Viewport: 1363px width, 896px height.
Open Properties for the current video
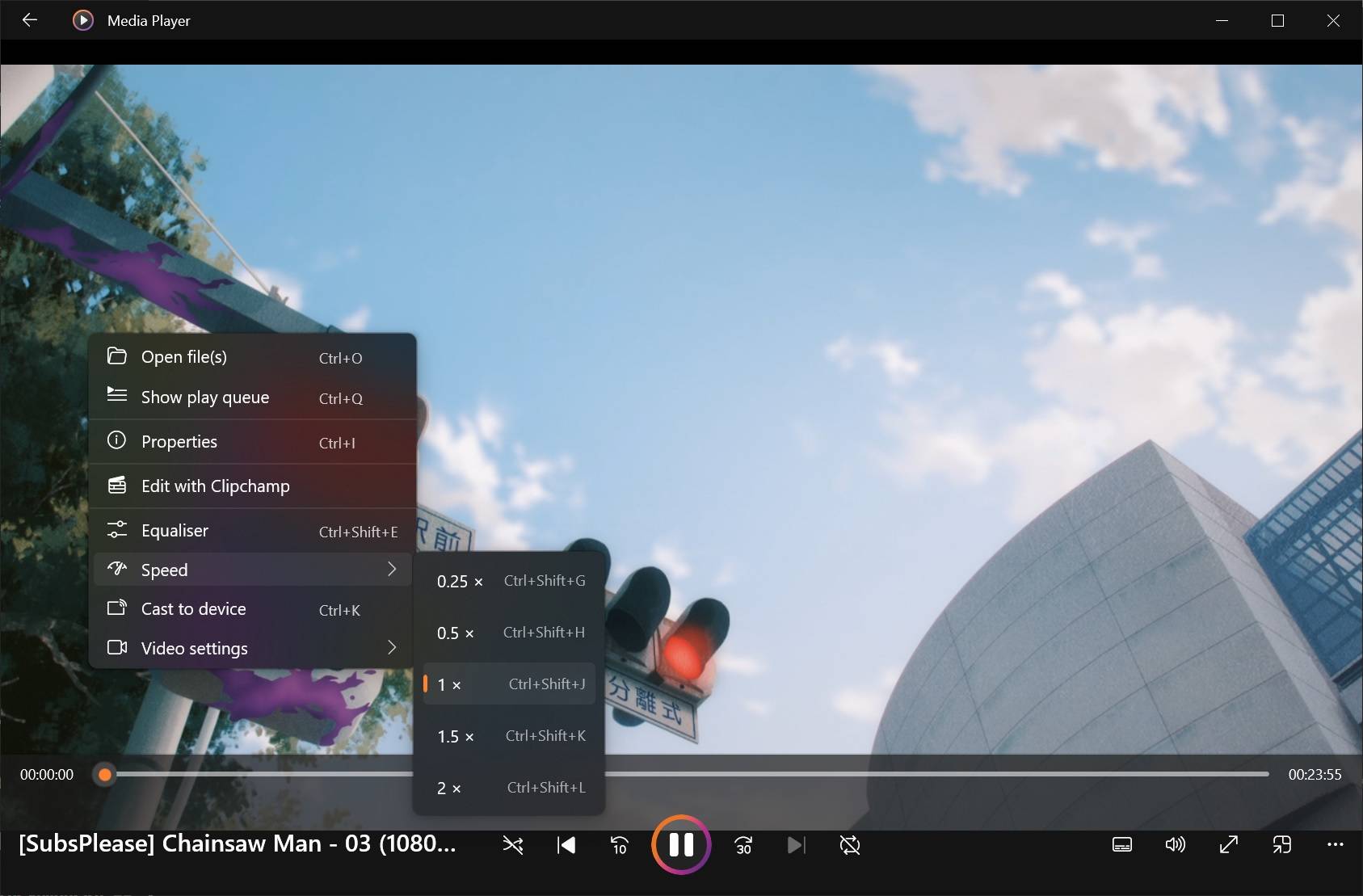[178, 441]
